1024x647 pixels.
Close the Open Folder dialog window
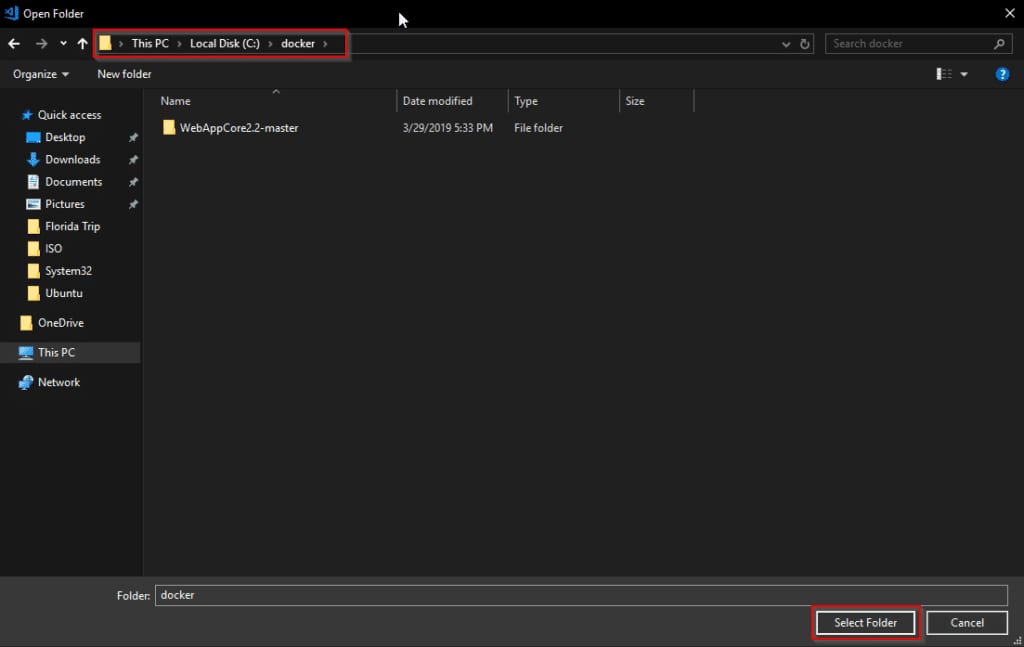coord(1009,13)
